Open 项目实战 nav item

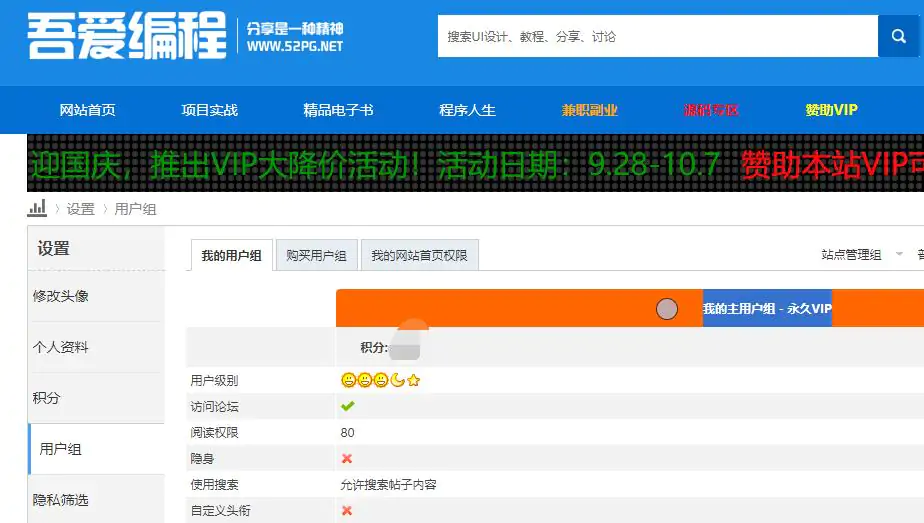(x=209, y=110)
